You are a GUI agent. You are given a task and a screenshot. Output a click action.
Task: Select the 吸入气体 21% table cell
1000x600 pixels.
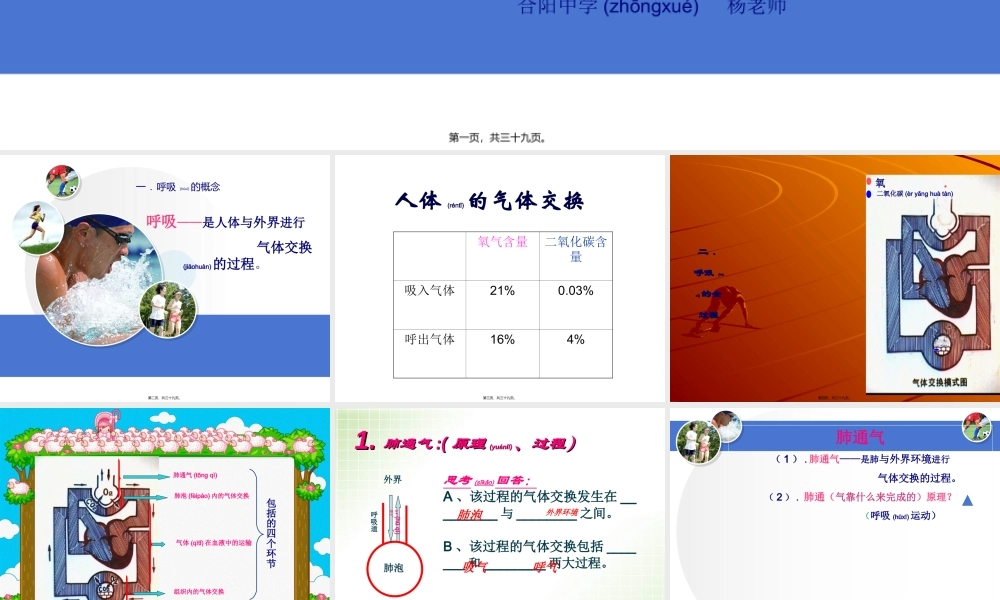click(x=503, y=290)
